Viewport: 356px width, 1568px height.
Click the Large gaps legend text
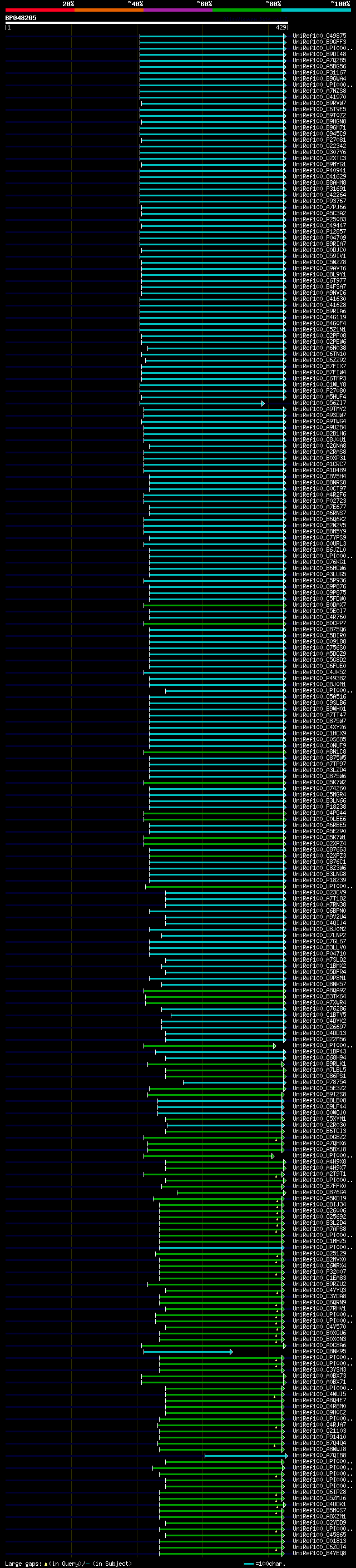(x=68, y=1563)
